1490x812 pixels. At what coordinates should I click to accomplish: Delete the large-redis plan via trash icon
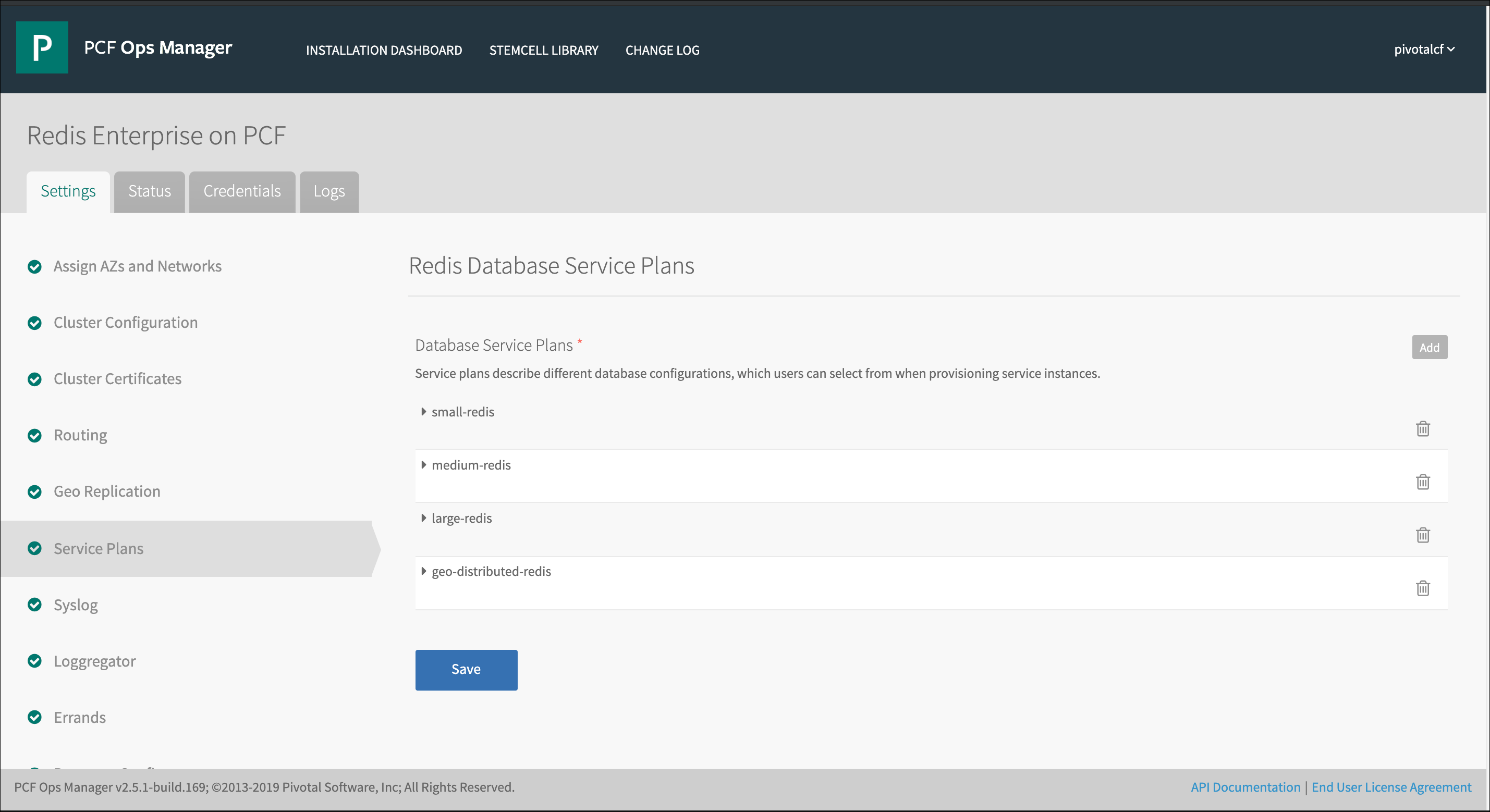[x=1422, y=535]
